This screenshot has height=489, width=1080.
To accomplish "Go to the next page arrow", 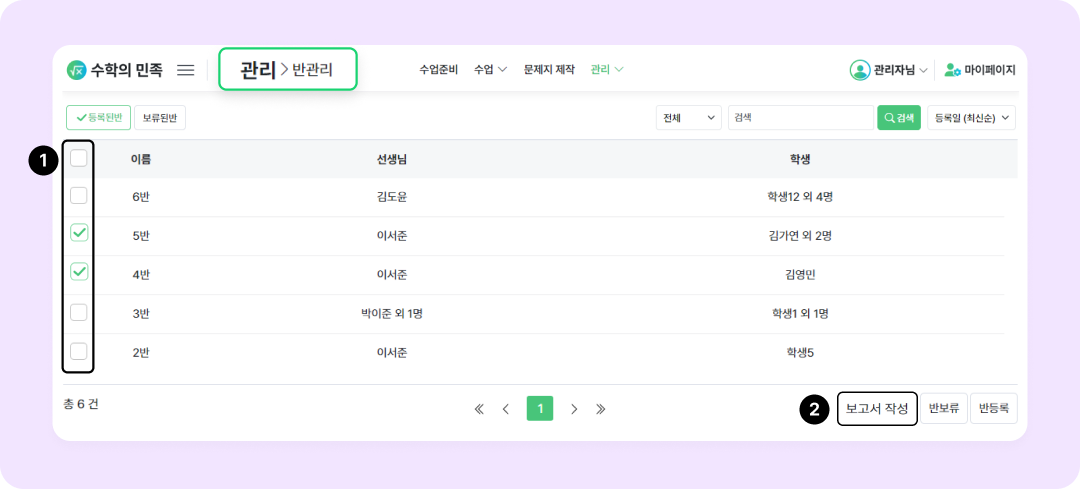I will click(x=574, y=409).
